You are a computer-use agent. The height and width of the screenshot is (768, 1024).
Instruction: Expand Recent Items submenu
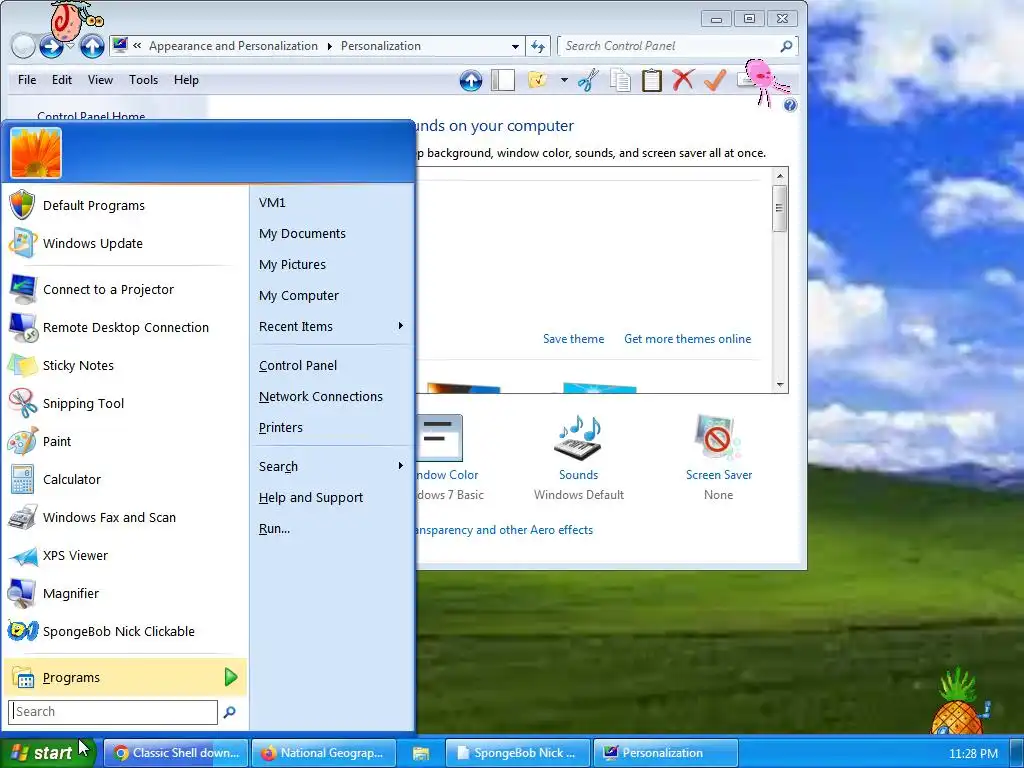[x=332, y=327]
